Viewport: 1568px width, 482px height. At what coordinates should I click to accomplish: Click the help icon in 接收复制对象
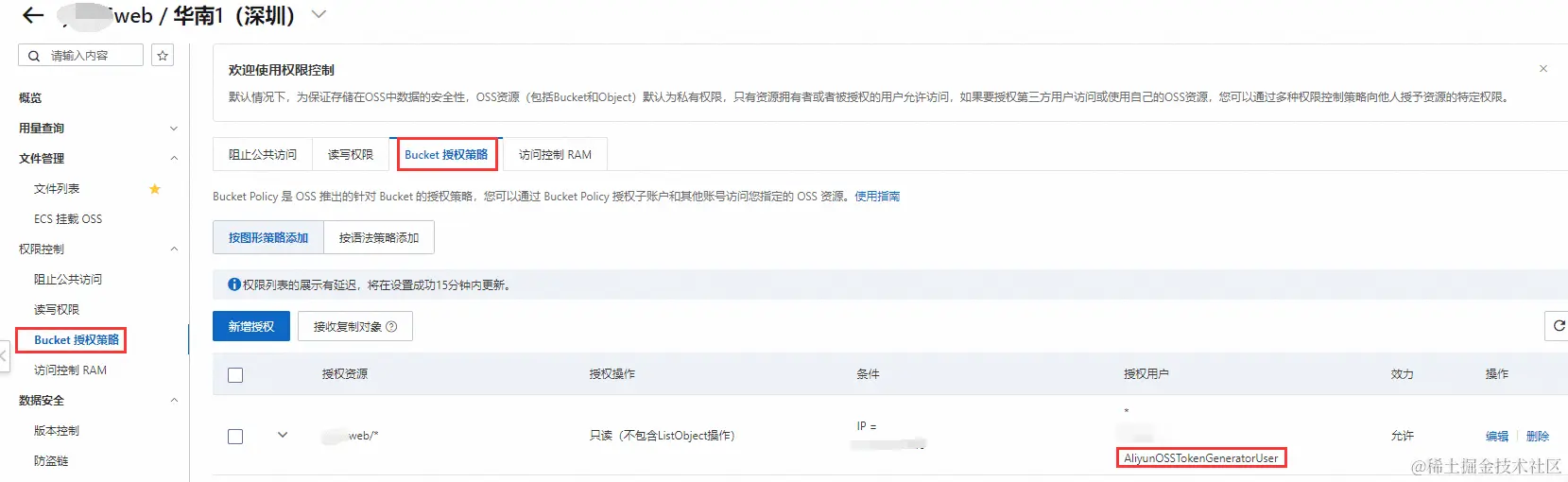pos(391,327)
